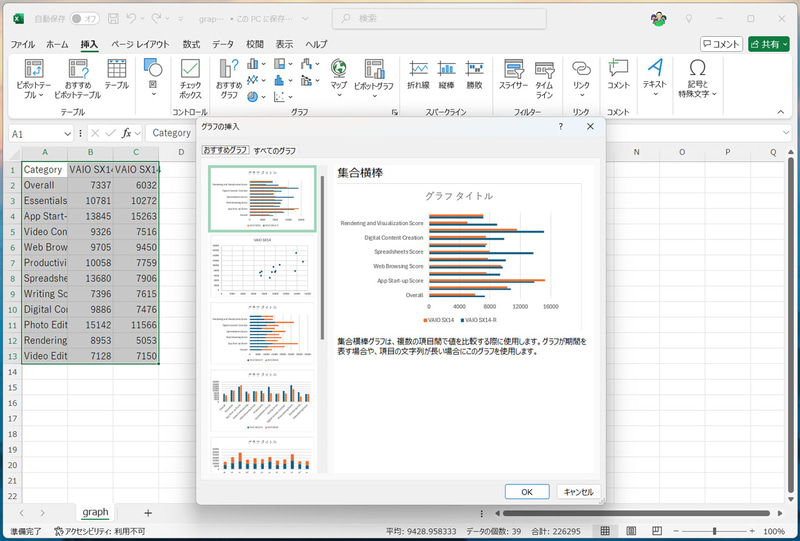Image resolution: width=800 pixels, height=541 pixels.
Task: Open Recommended PivotTables (おすすめピボットテーブル)
Action: [x=78, y=79]
